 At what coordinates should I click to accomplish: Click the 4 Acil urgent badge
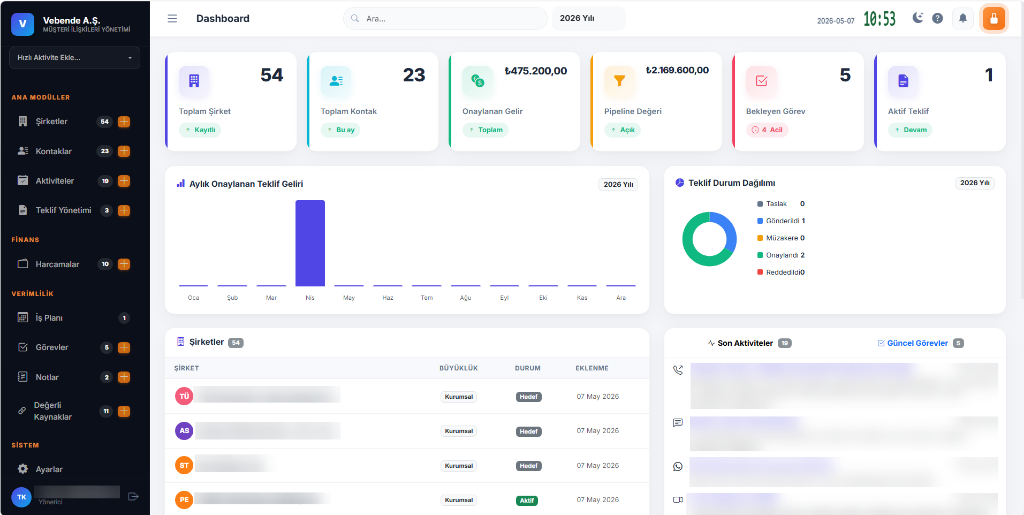coord(767,130)
